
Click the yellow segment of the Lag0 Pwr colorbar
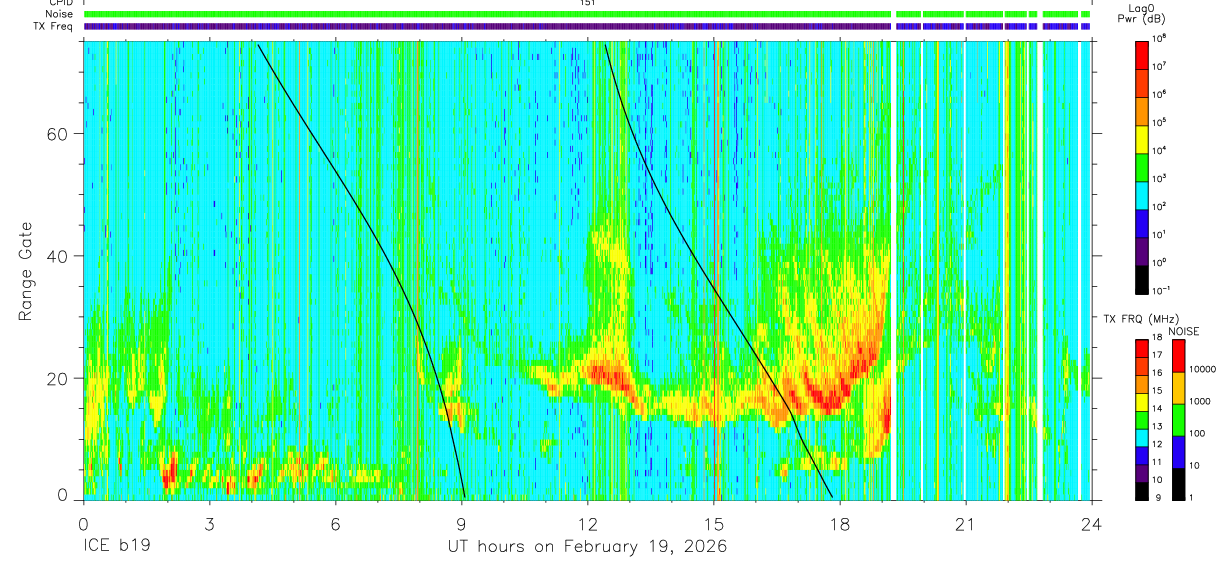(x=1141, y=139)
